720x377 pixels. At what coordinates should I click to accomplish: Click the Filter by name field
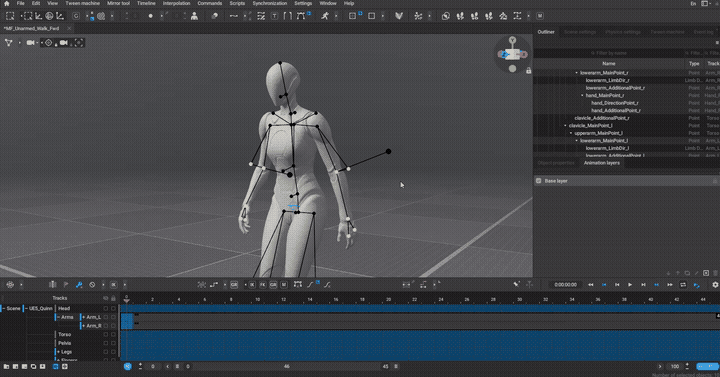[608, 53]
